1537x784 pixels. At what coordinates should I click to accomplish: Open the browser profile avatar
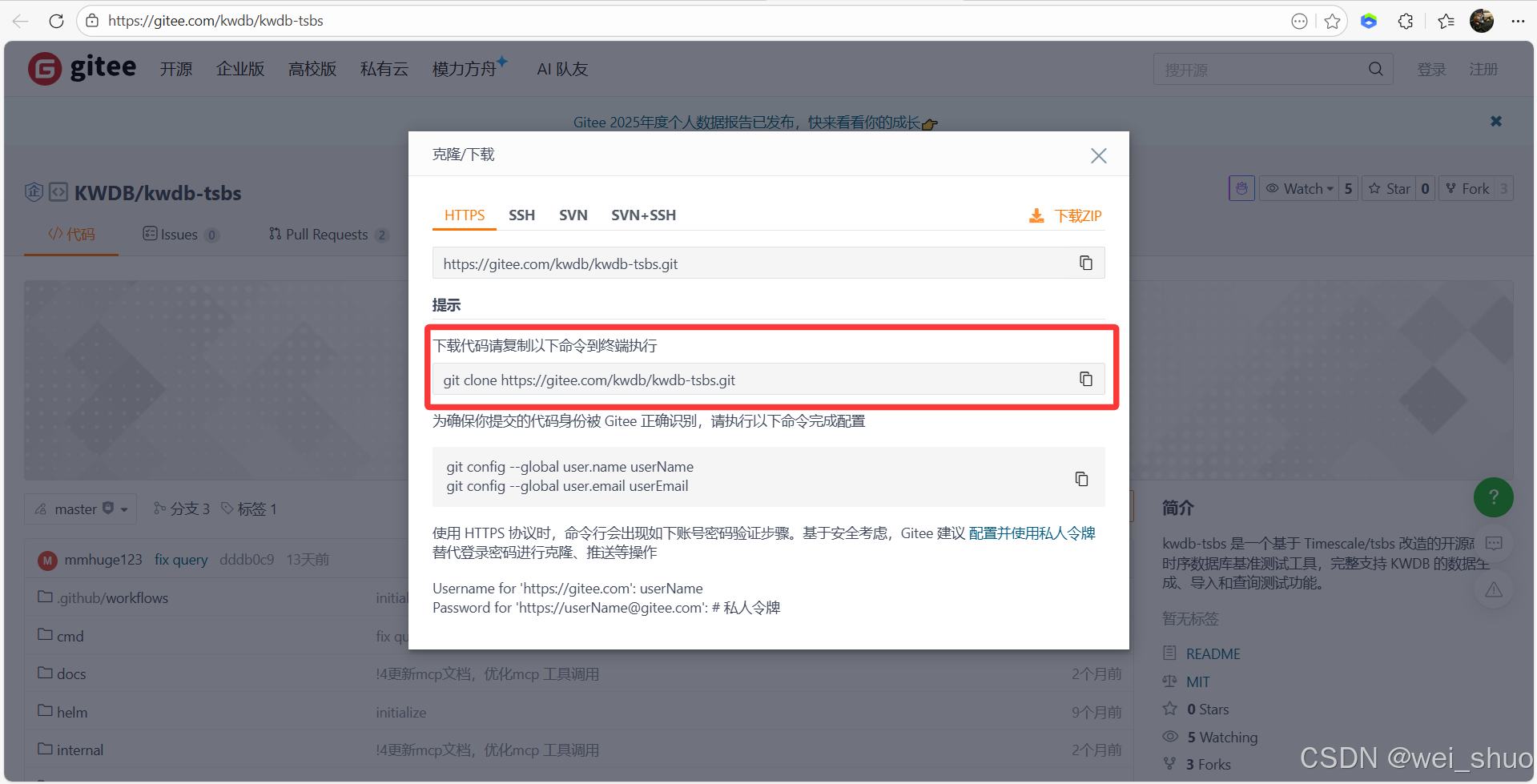[x=1482, y=21]
